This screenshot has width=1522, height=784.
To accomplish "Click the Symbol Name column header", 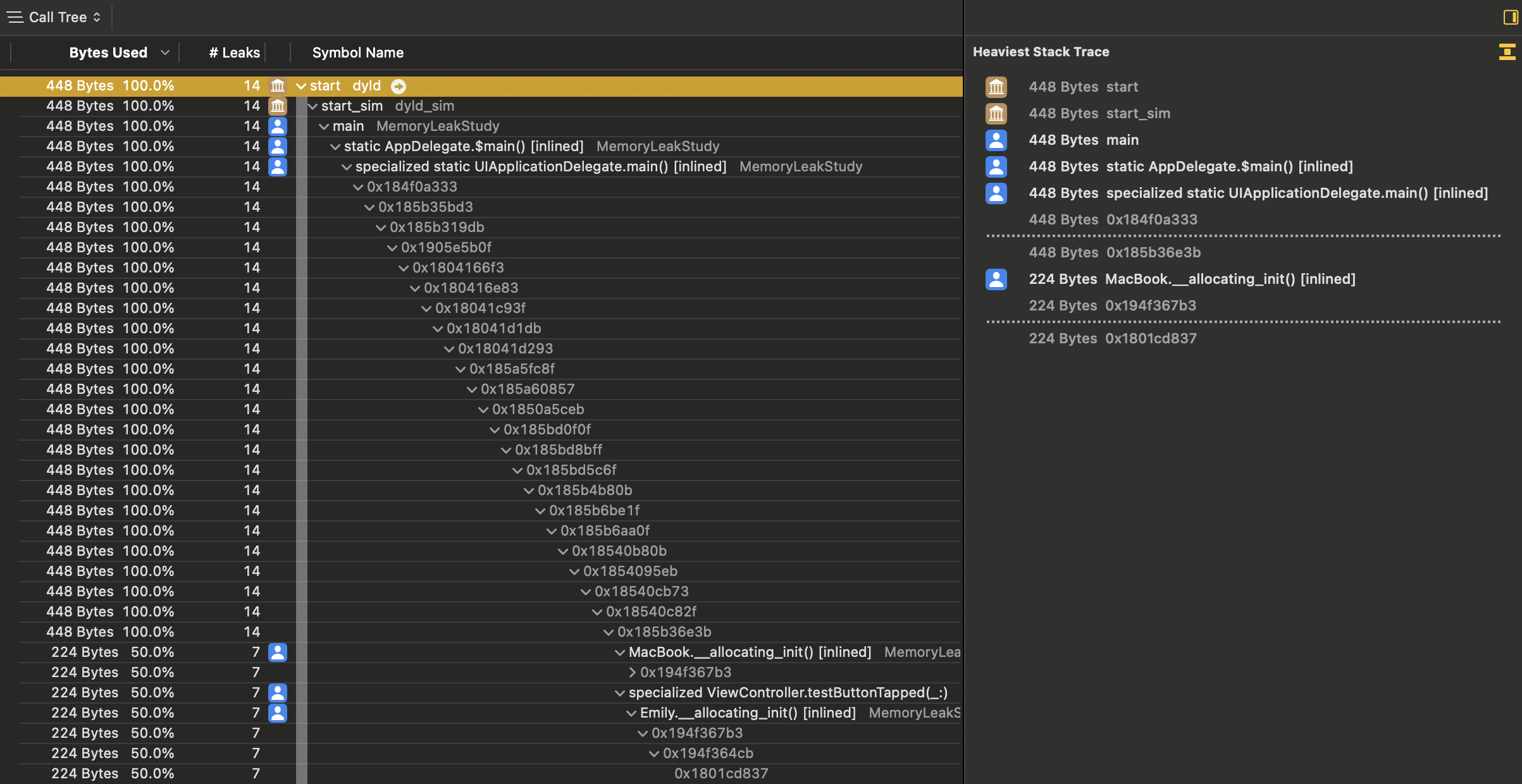I will click(x=357, y=52).
